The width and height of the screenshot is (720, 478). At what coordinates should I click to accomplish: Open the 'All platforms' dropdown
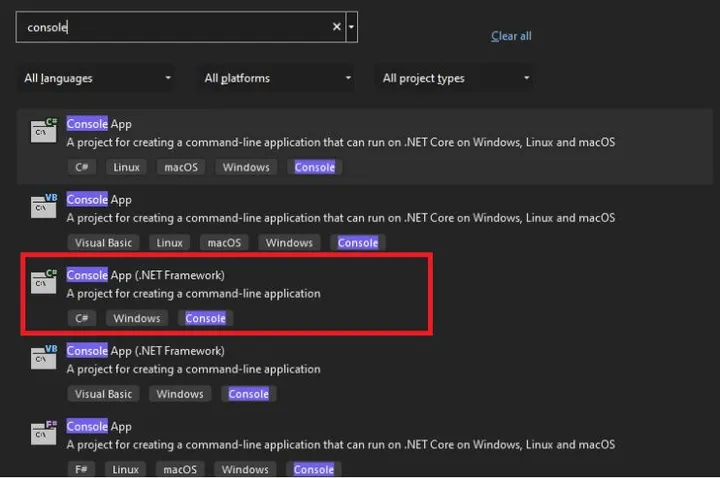[276, 78]
